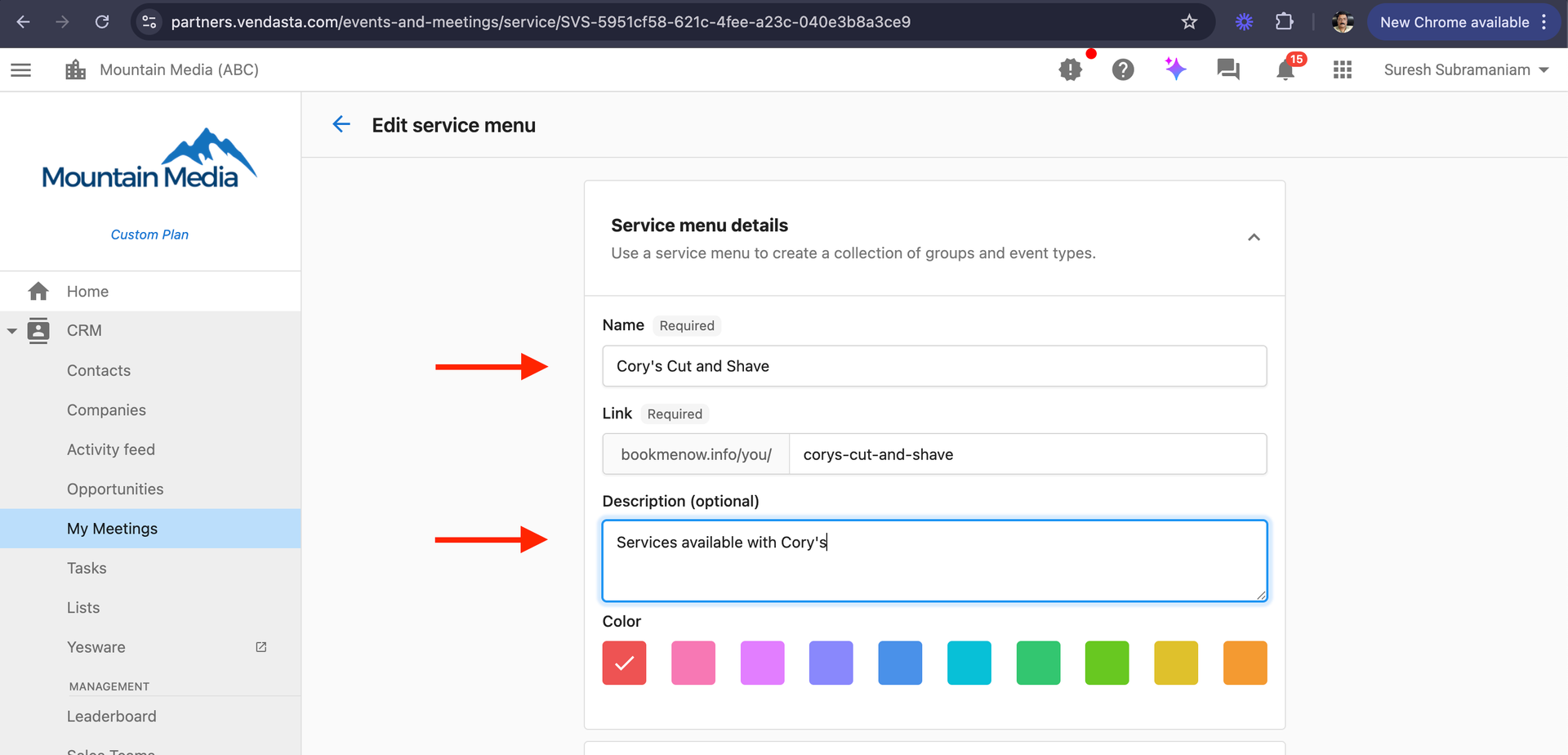The image size is (1568, 755).
Task: Go back with the browser back arrow
Action: [23, 22]
